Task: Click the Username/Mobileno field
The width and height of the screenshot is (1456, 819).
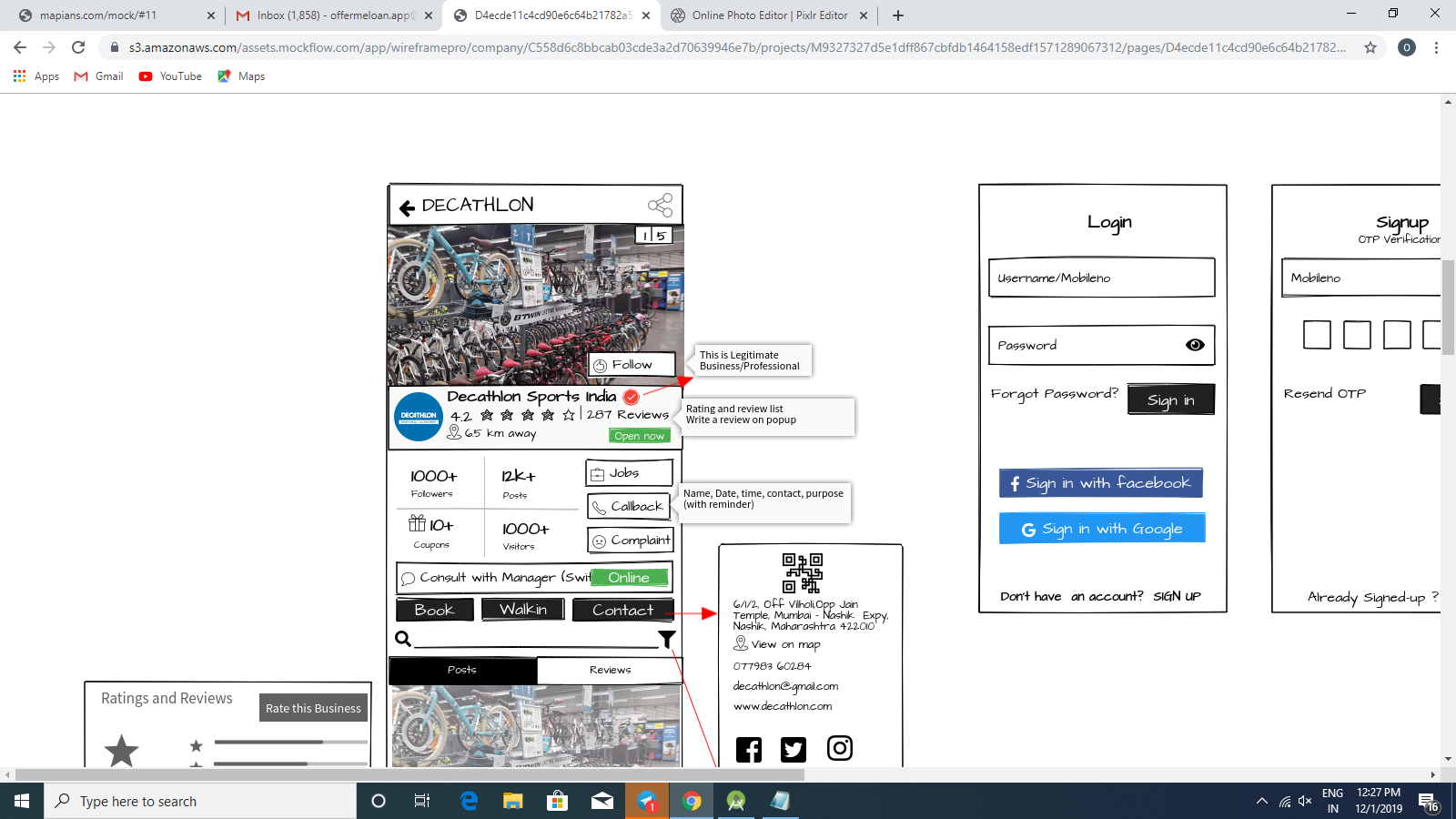Action: tap(1102, 278)
